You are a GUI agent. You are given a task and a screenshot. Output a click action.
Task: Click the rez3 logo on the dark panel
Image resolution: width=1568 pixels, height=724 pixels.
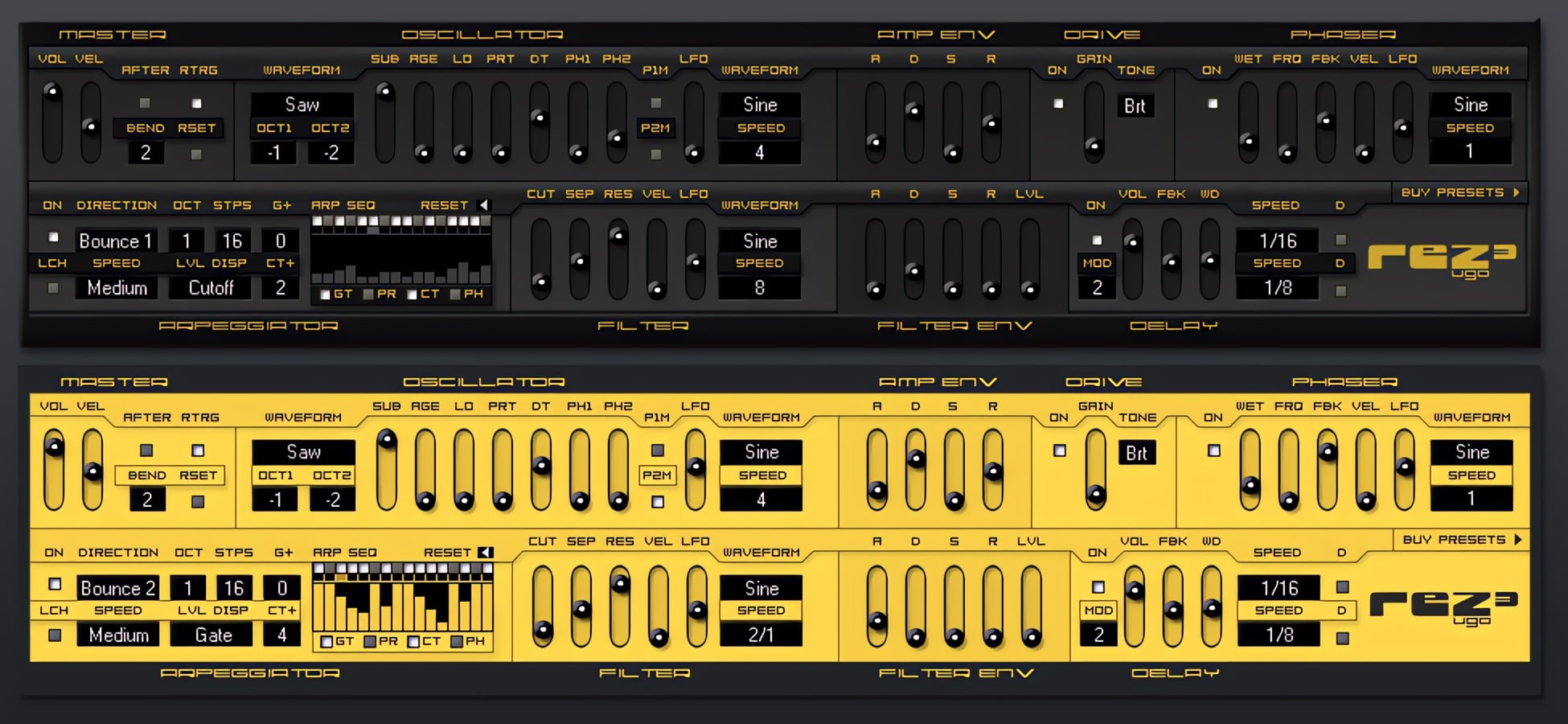tap(1441, 259)
